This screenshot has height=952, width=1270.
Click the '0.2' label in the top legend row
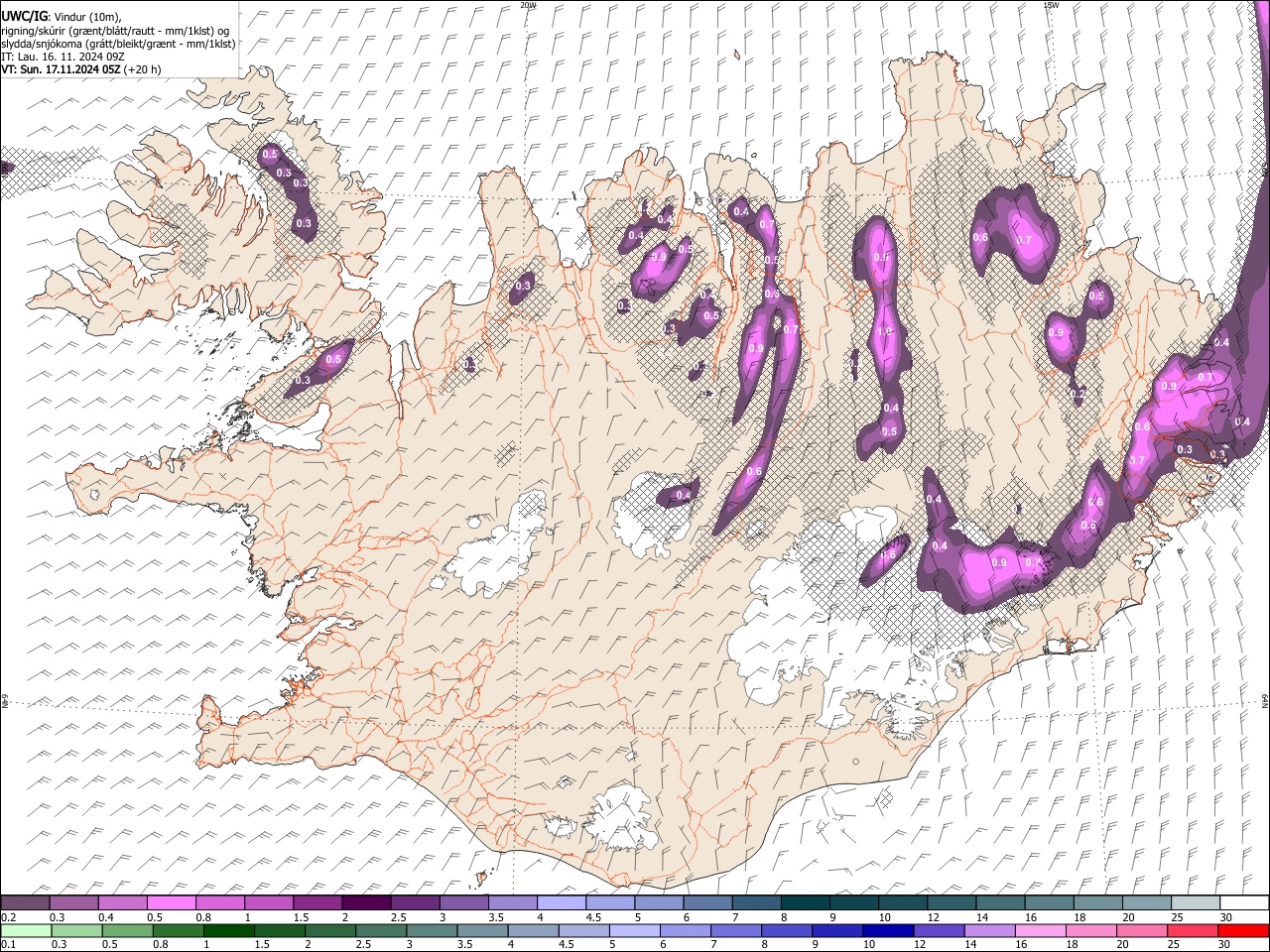[9, 917]
